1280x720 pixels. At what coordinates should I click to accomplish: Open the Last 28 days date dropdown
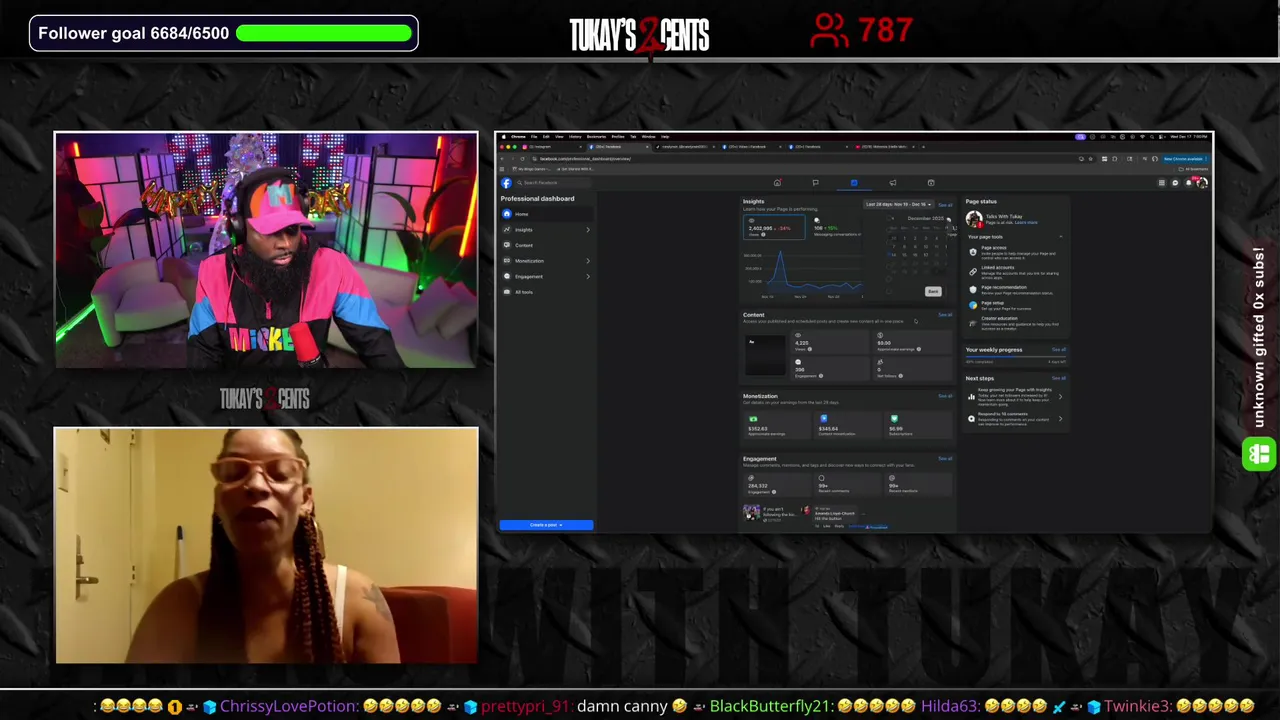(x=899, y=204)
